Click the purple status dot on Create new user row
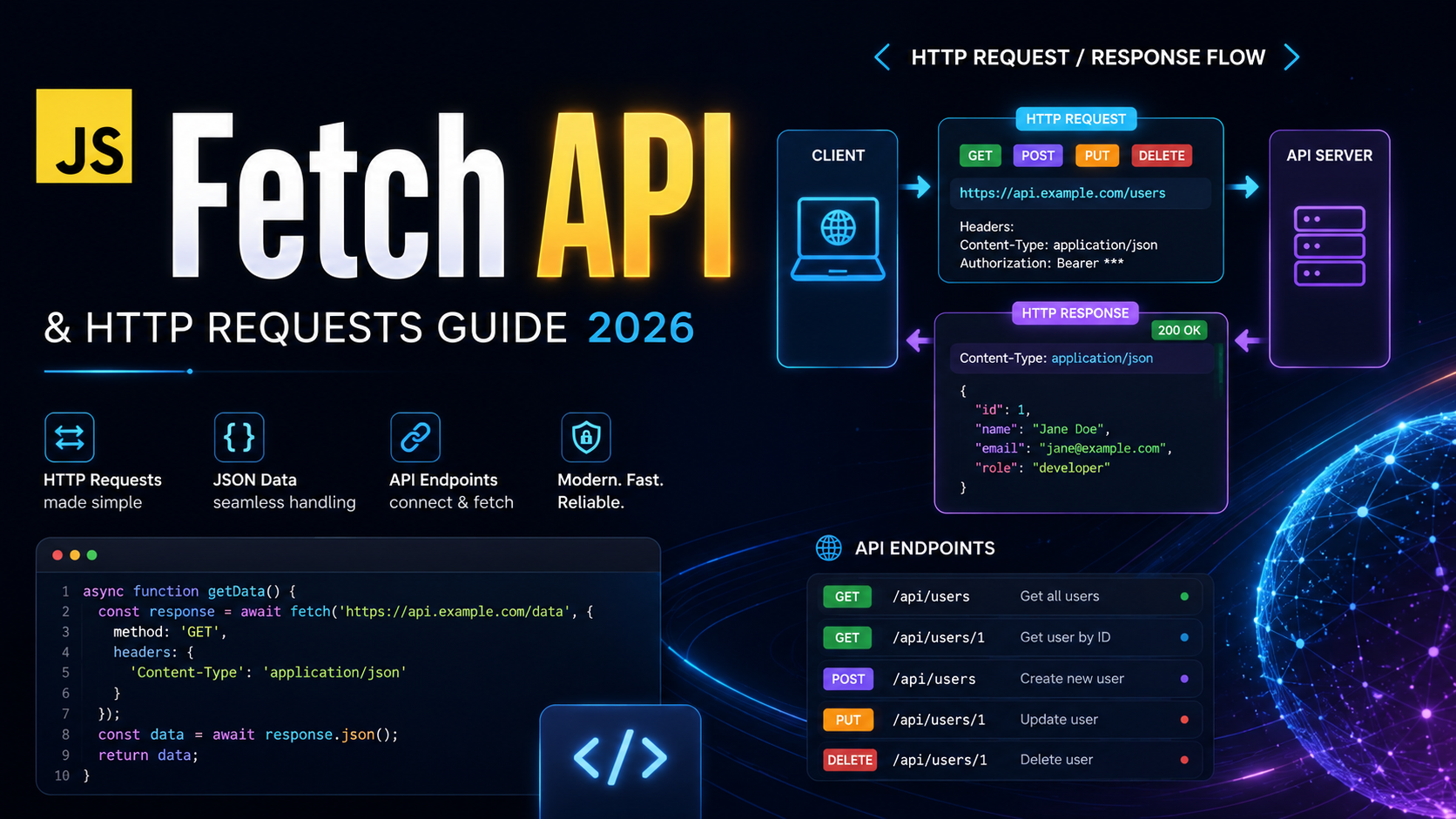 (1184, 679)
